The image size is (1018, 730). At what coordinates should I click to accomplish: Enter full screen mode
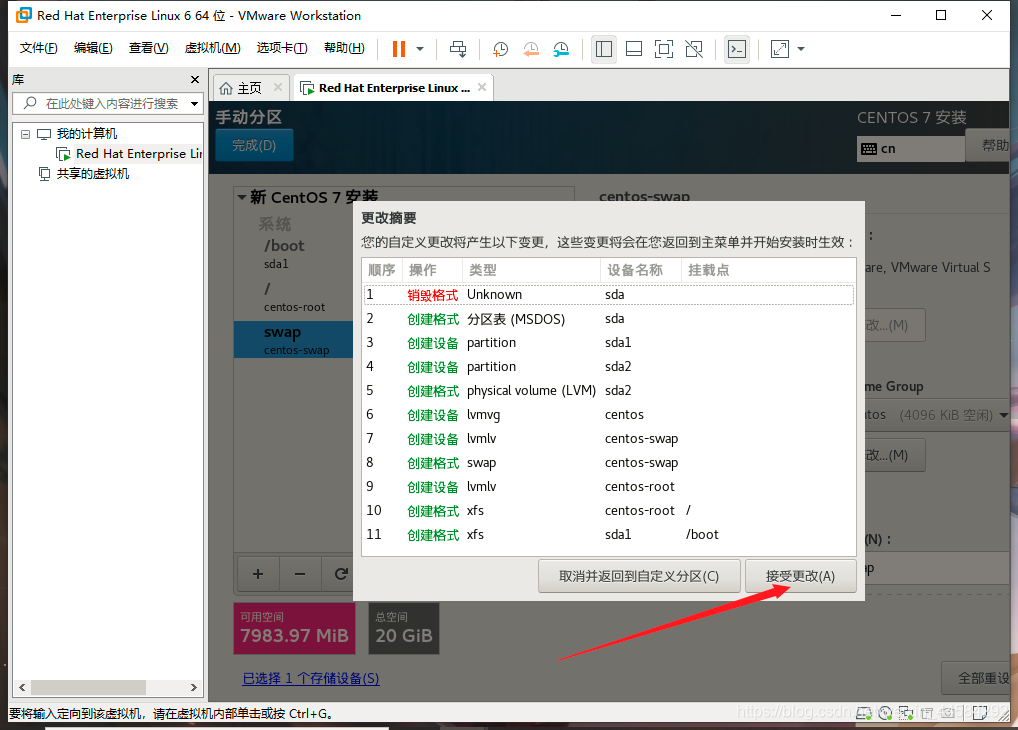pyautogui.click(x=664, y=49)
